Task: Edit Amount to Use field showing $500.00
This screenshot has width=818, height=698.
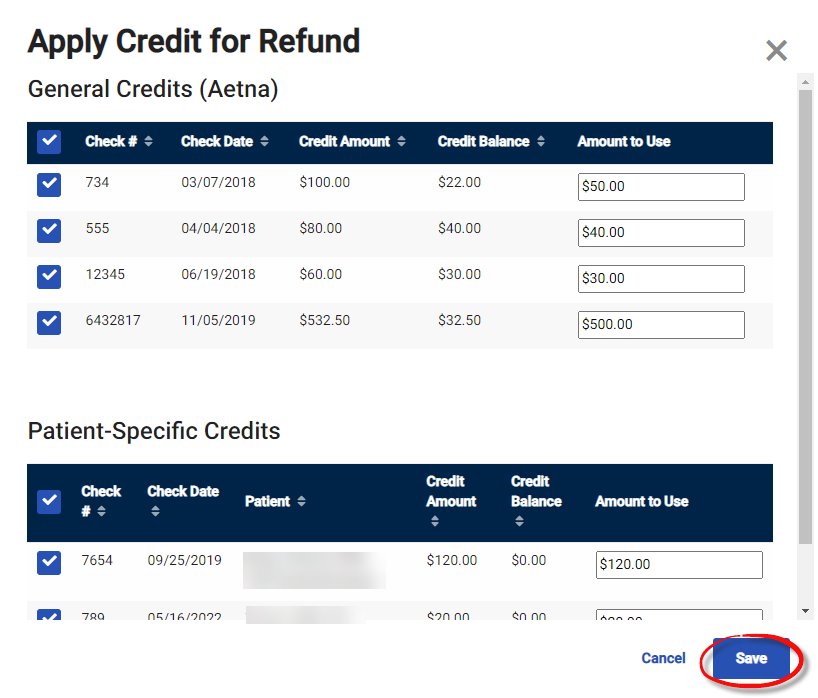Action: (661, 325)
